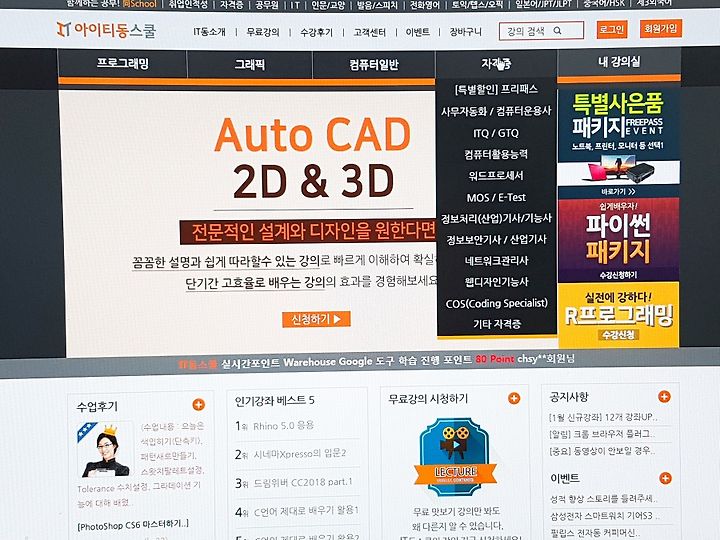Viewport: 720px width, 540px height.
Task: Click the 로그인 button
Action: [x=612, y=30]
